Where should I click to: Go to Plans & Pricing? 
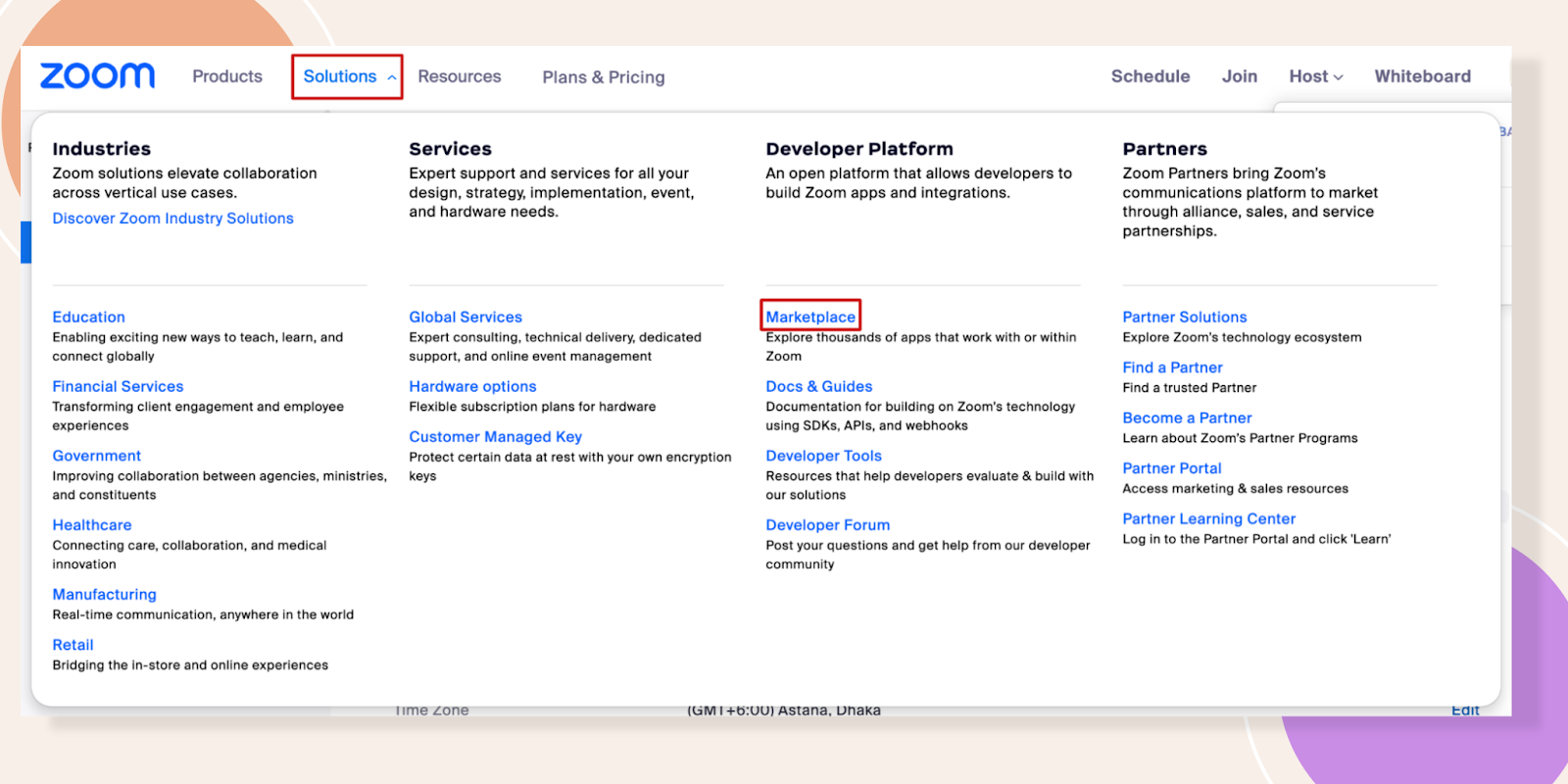pos(604,77)
